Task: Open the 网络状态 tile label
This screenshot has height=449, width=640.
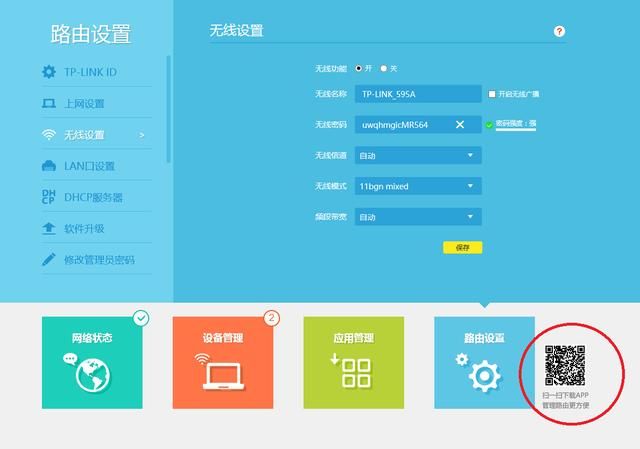Action: point(92,338)
